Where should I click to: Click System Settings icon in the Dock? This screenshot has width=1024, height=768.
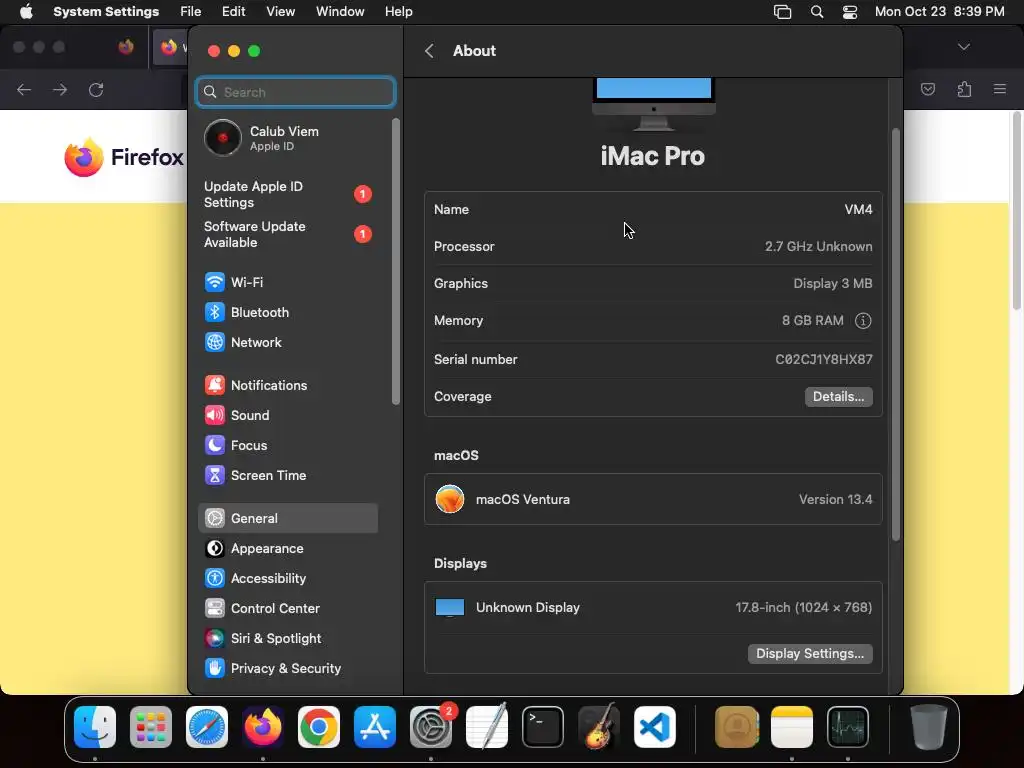pos(431,727)
